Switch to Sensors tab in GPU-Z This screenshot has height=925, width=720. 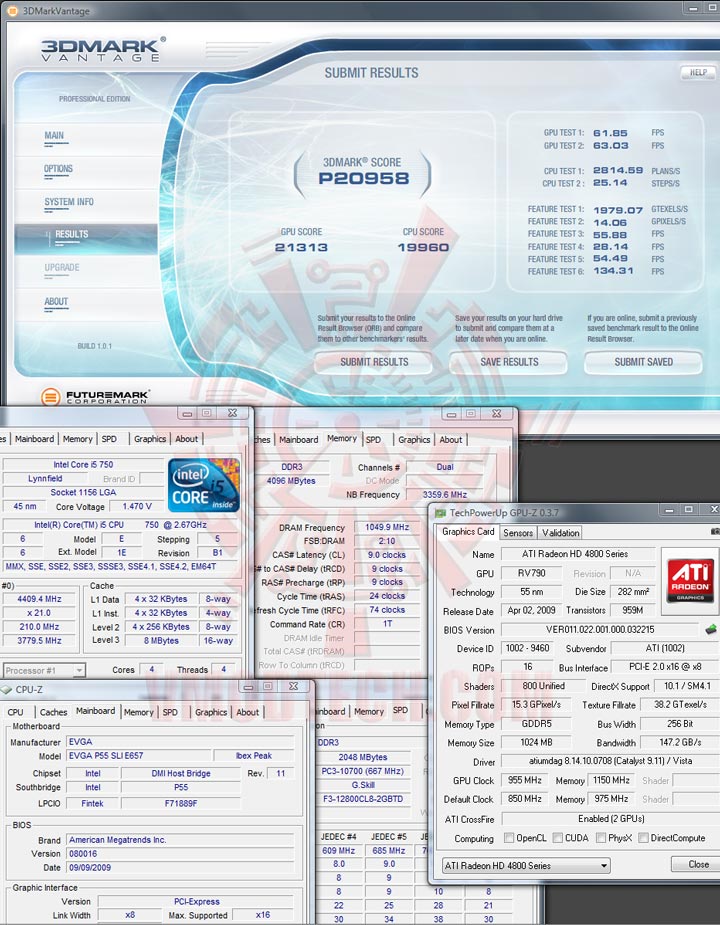point(518,533)
